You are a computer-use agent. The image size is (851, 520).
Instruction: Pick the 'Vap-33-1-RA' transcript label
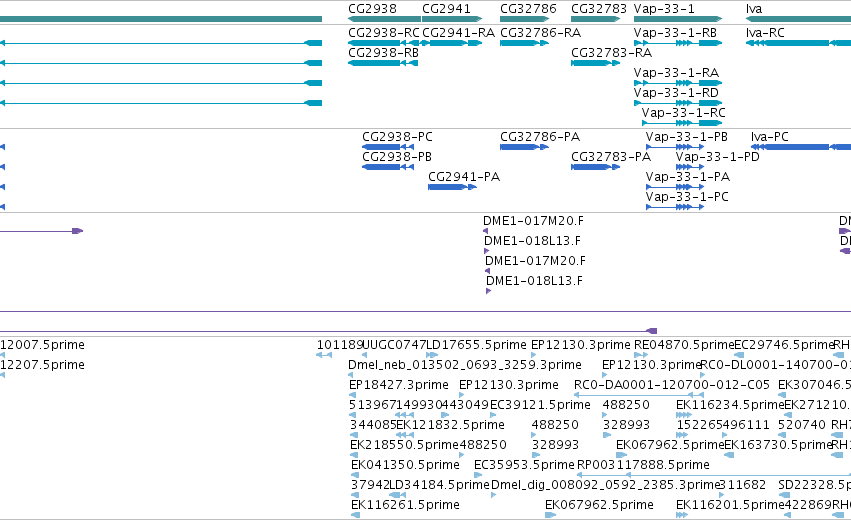[x=676, y=73]
